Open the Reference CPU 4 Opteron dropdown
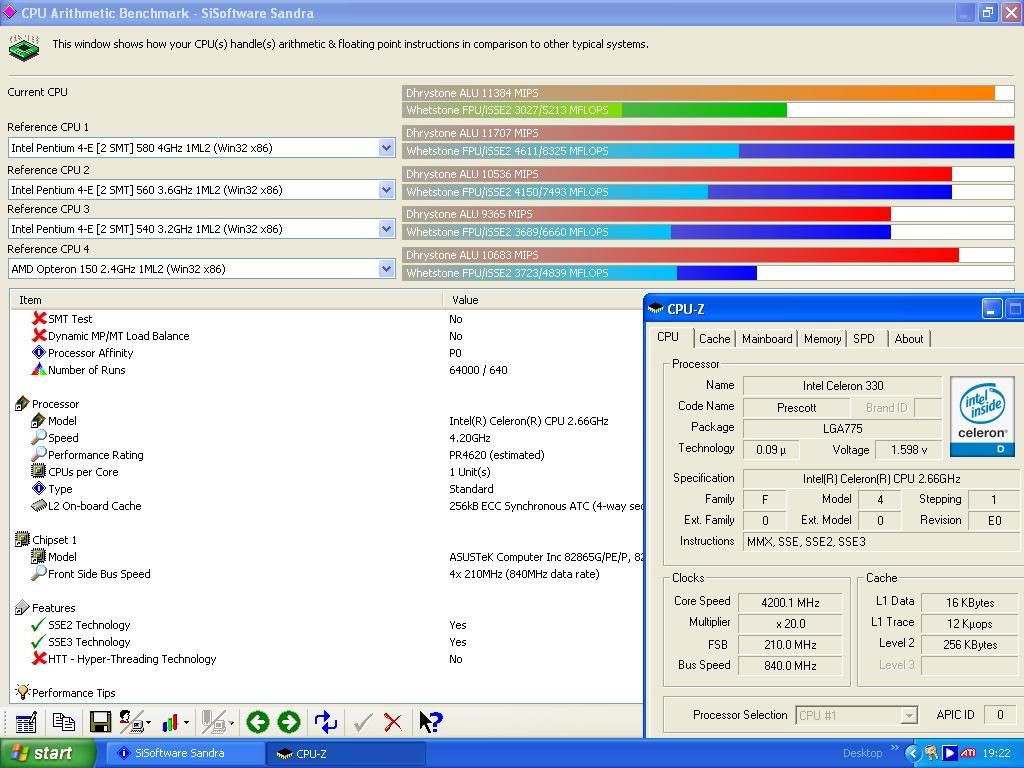 386,269
